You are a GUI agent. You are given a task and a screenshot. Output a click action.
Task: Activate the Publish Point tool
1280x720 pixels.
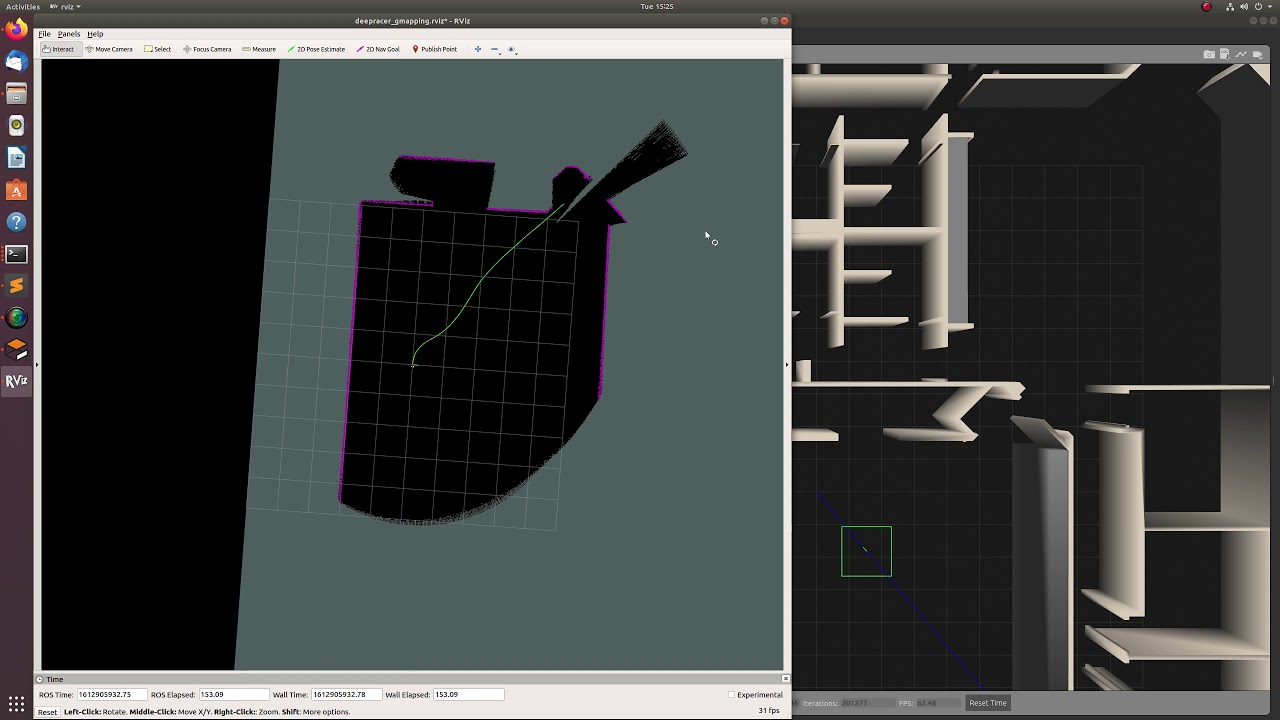click(434, 49)
